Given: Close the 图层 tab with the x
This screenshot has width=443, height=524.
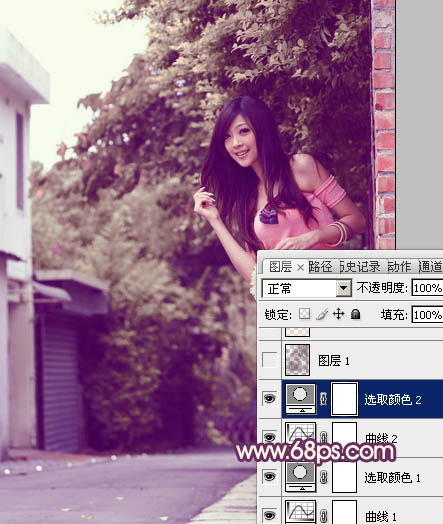Looking at the screenshot, I should 300,267.
